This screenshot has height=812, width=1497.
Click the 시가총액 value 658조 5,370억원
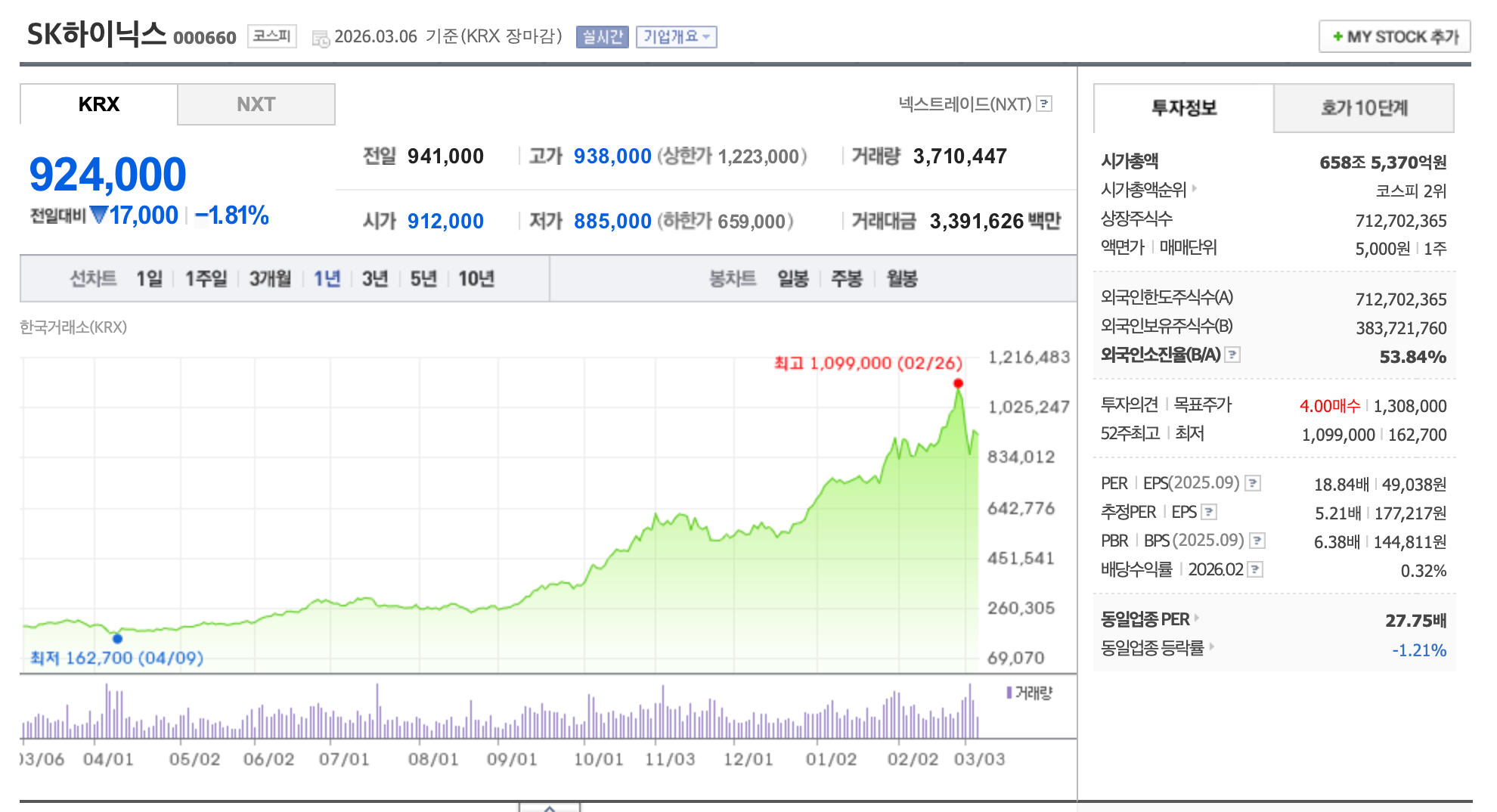[1383, 163]
